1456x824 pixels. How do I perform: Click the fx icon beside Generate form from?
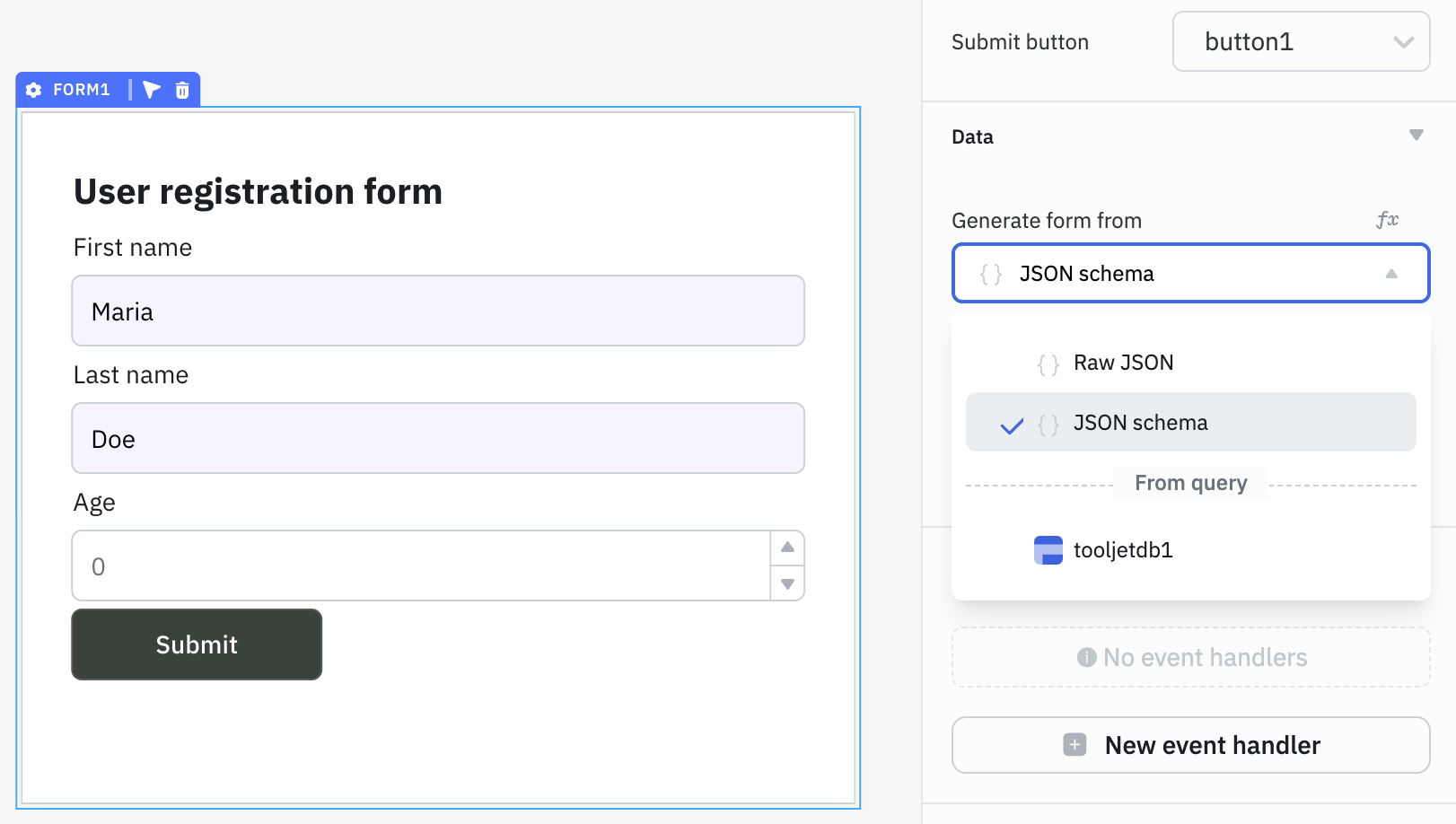click(x=1389, y=219)
